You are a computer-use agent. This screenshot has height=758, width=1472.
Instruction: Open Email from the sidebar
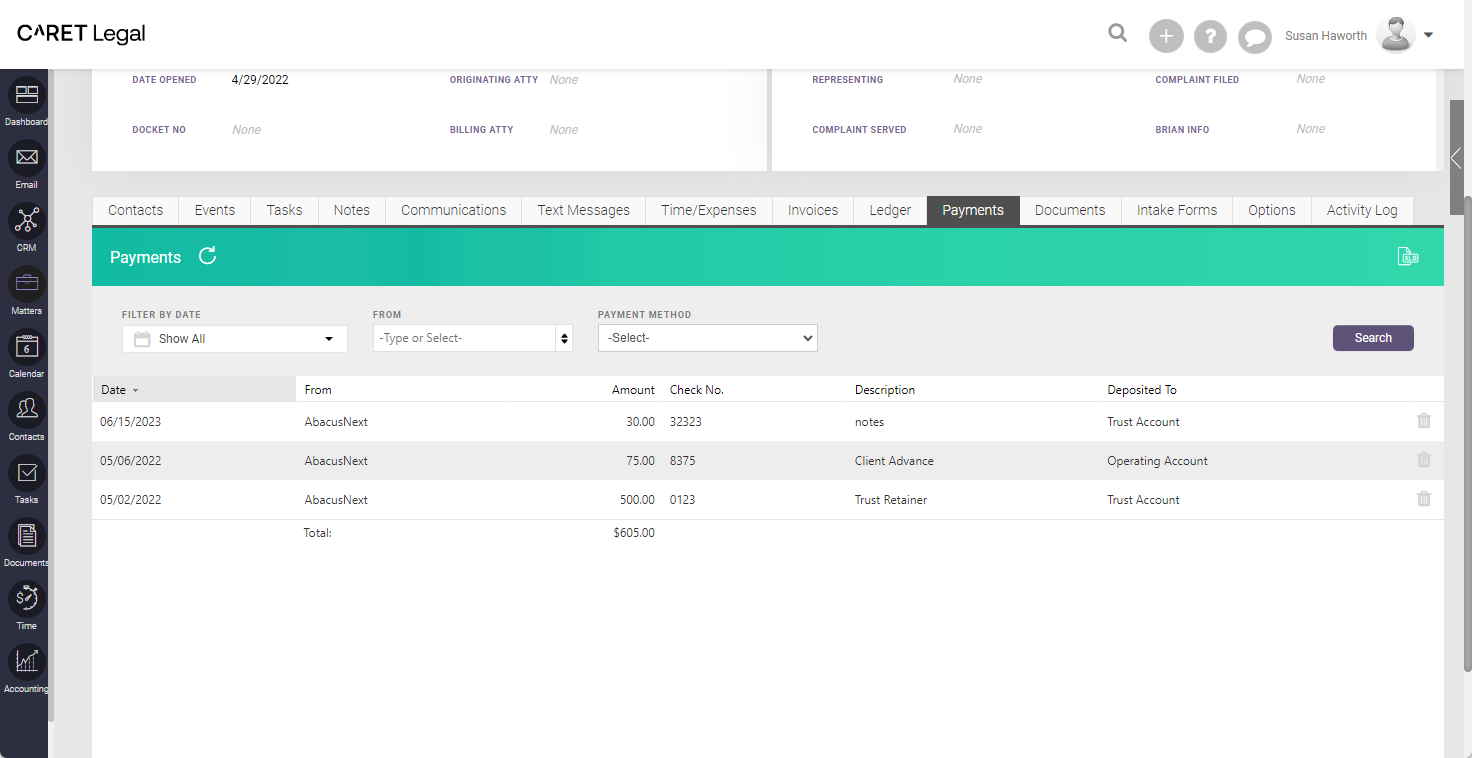[x=27, y=158]
